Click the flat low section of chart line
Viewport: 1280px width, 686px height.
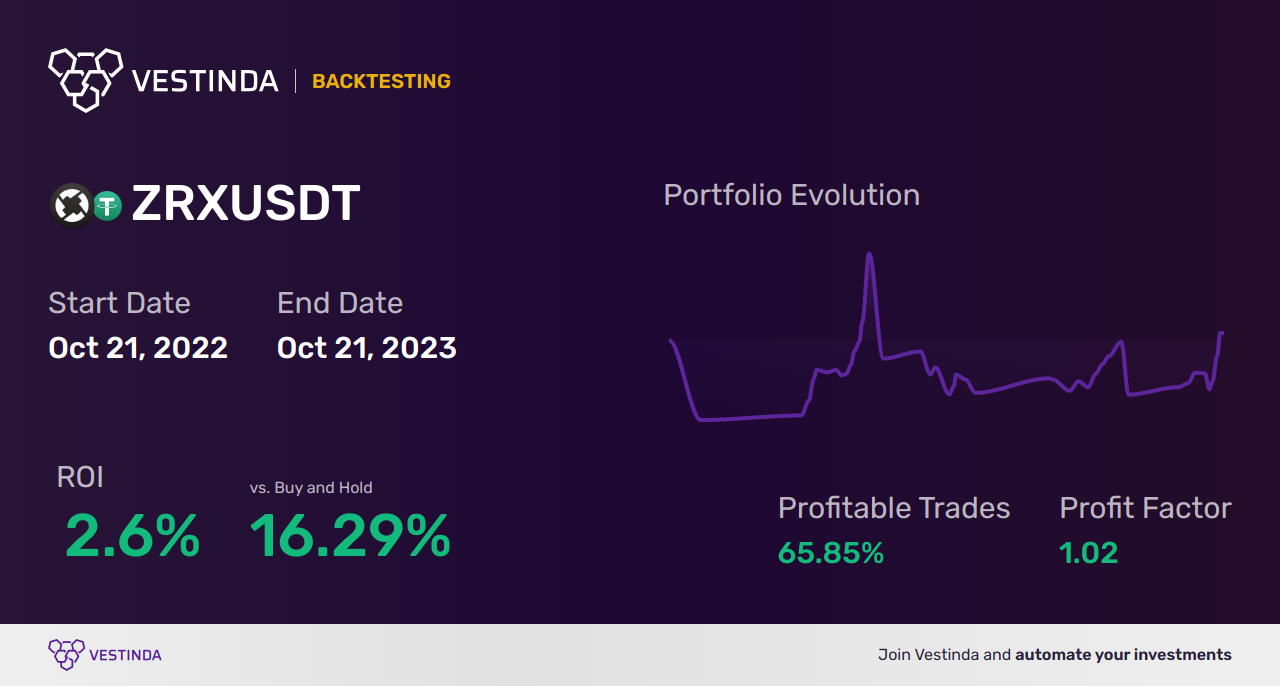[750, 417]
